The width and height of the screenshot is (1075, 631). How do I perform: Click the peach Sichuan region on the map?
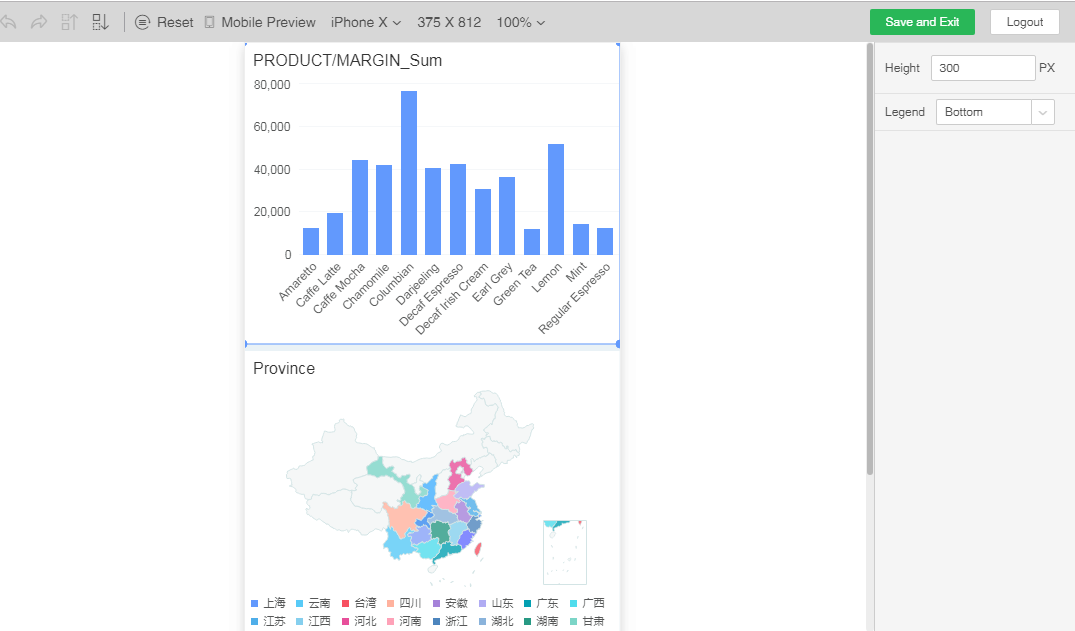(x=402, y=518)
